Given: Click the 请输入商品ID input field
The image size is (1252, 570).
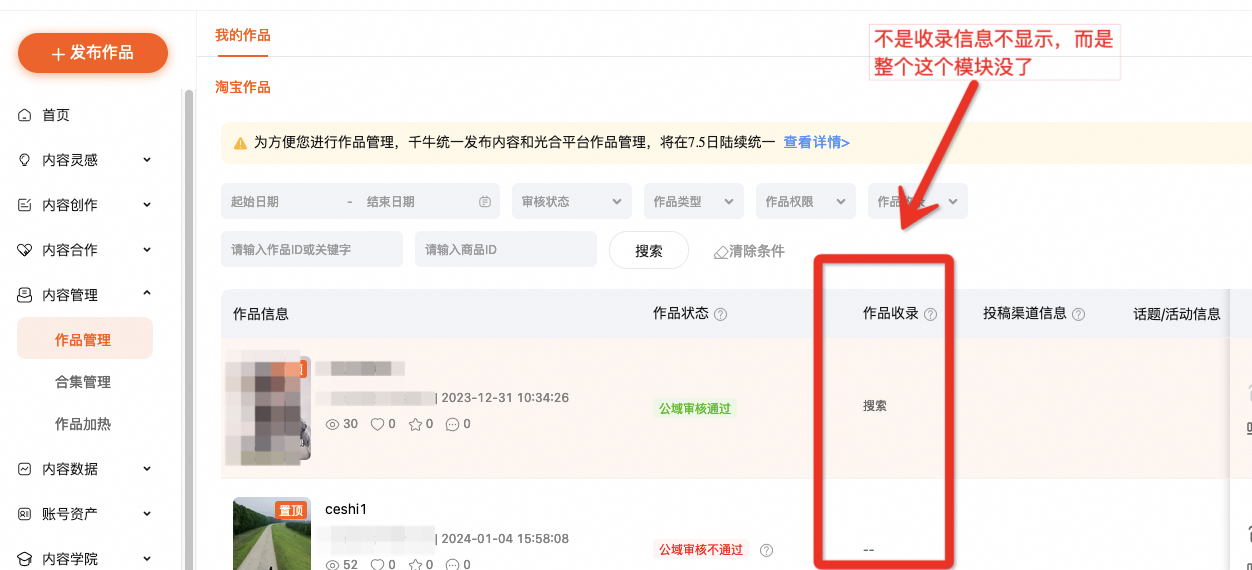Looking at the screenshot, I should pos(506,249).
